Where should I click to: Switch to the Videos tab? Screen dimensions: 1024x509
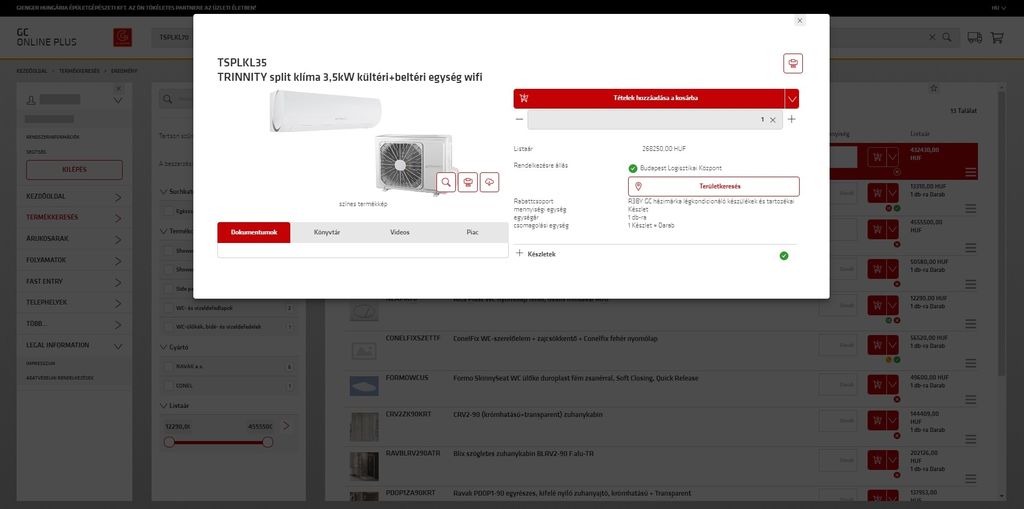tap(400, 233)
